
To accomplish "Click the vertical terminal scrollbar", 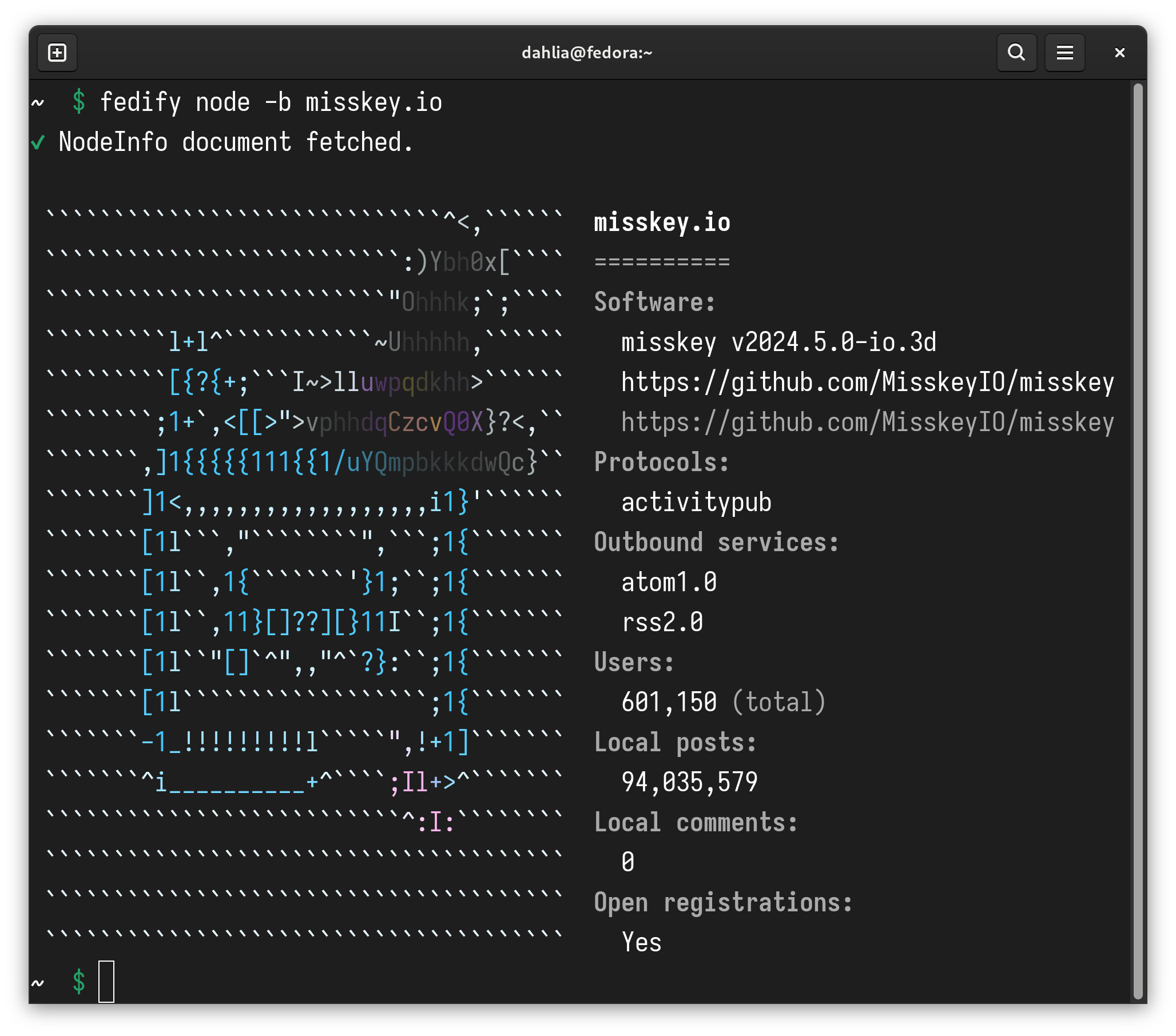I will [x=1137, y=541].
